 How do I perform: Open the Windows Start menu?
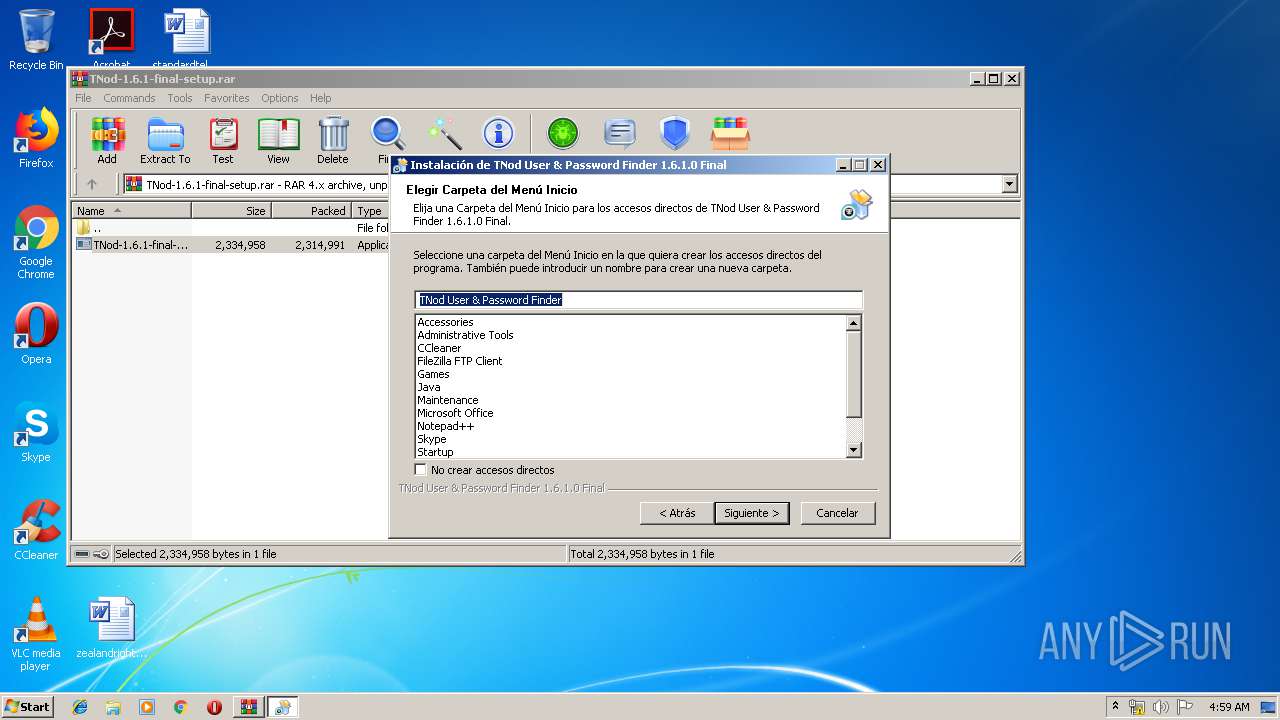pyautogui.click(x=27, y=707)
